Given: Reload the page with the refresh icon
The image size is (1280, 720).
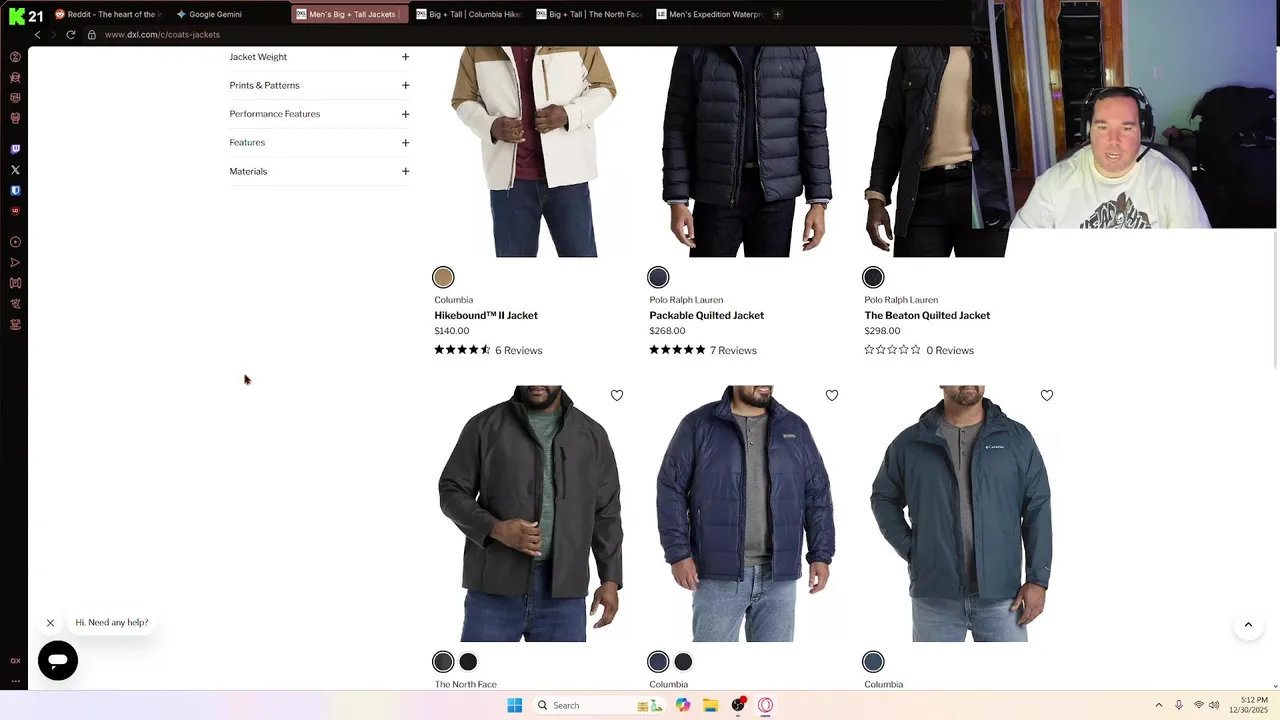Looking at the screenshot, I should pos(71,35).
